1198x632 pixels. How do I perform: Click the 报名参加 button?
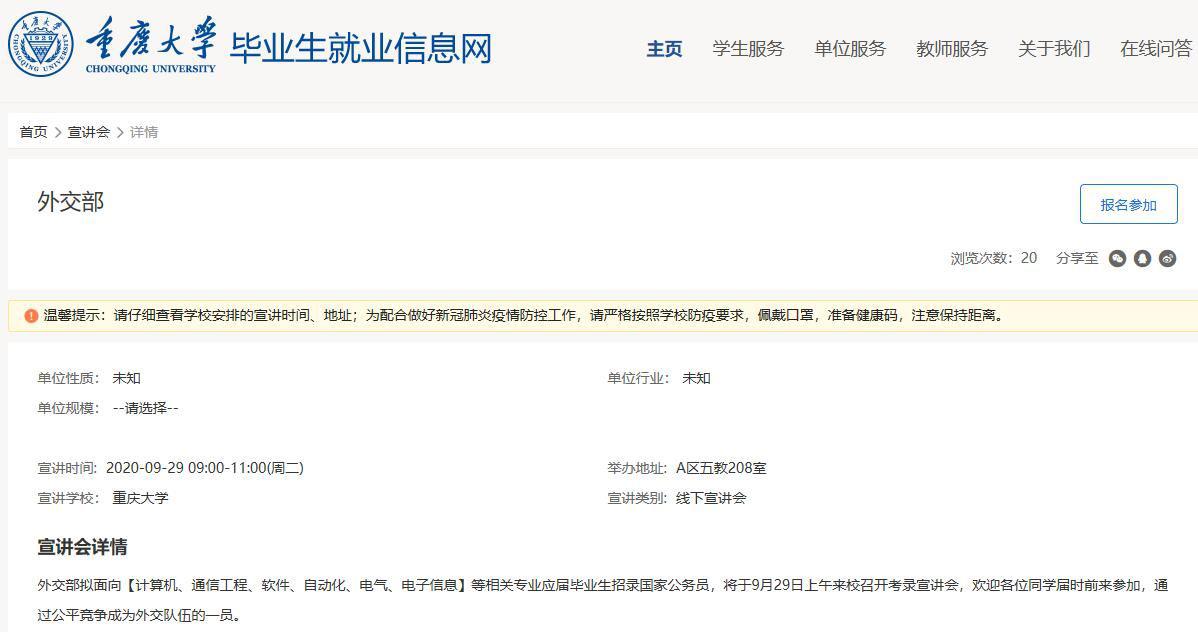[x=1128, y=204]
